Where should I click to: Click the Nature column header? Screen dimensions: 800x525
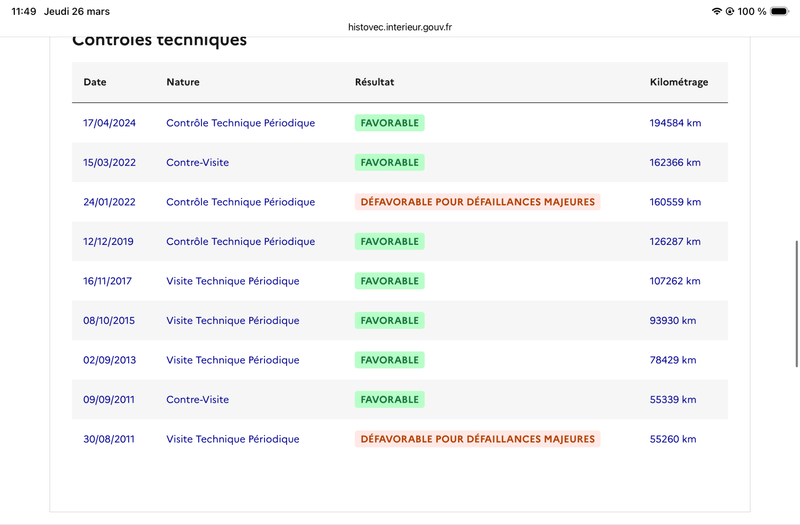183,82
